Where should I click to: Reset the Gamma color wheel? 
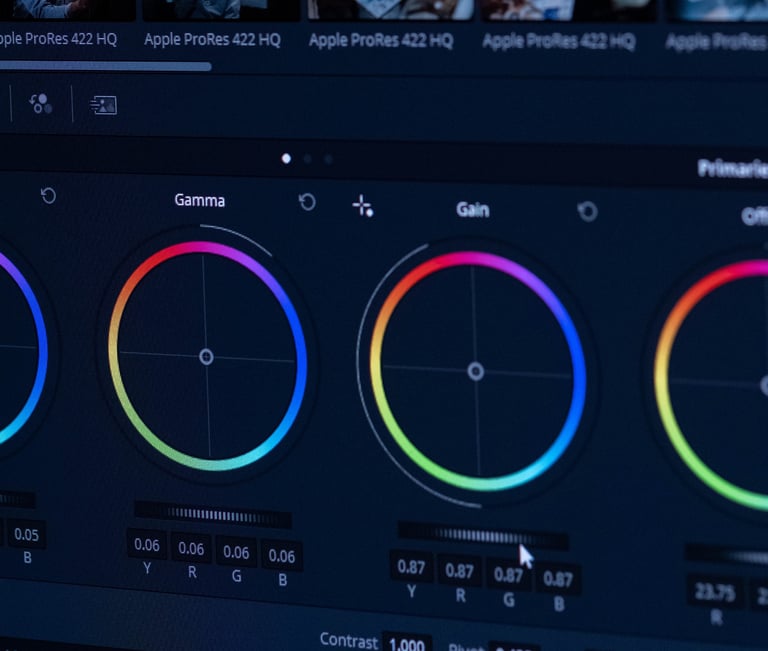tap(307, 202)
